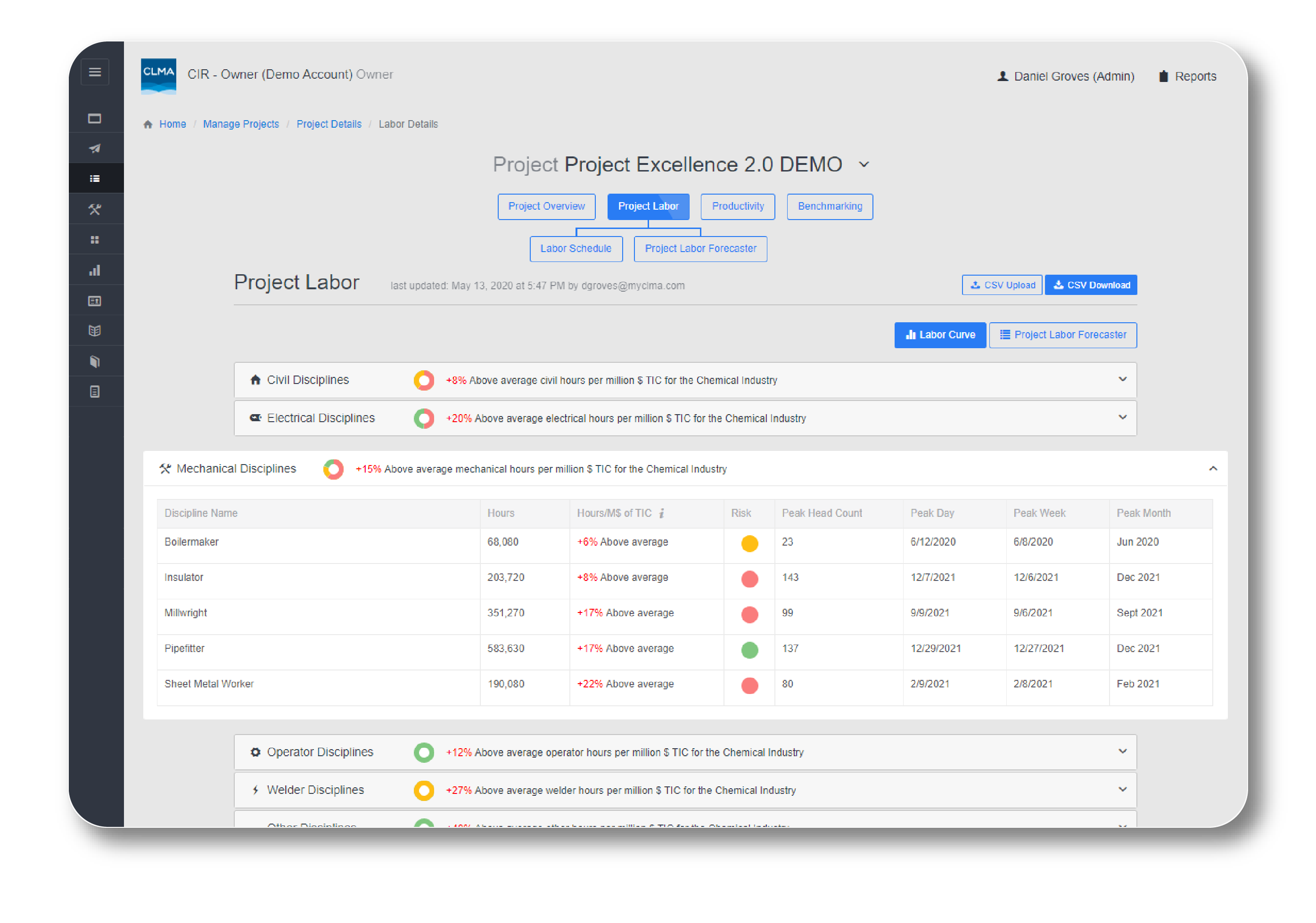Click the open book sidebar icon

(95, 331)
